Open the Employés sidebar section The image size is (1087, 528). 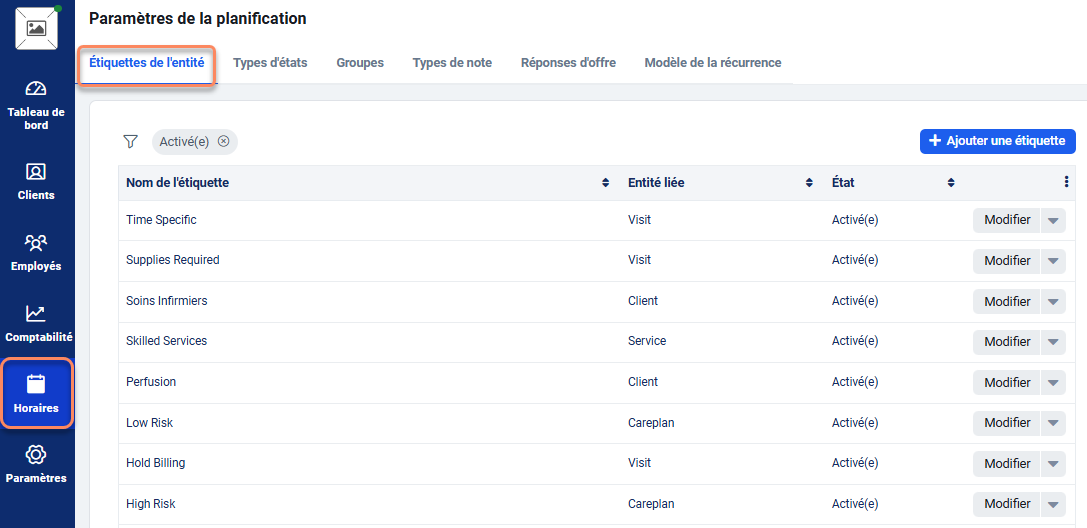36,243
